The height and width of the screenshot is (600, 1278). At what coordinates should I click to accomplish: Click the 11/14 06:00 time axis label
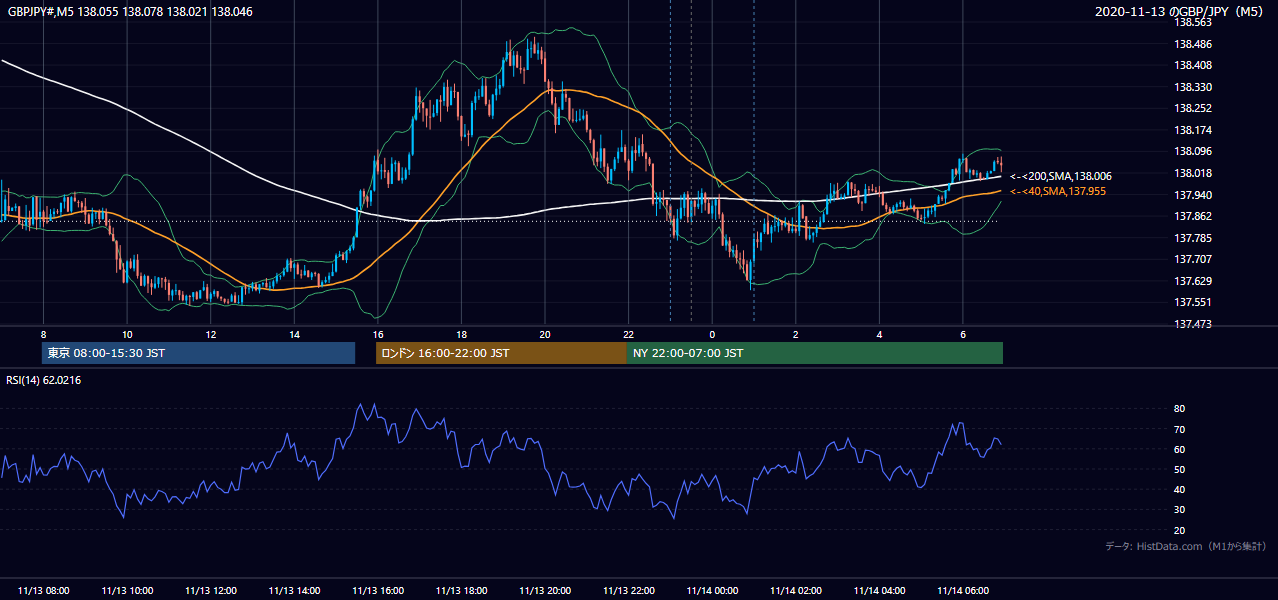click(963, 591)
